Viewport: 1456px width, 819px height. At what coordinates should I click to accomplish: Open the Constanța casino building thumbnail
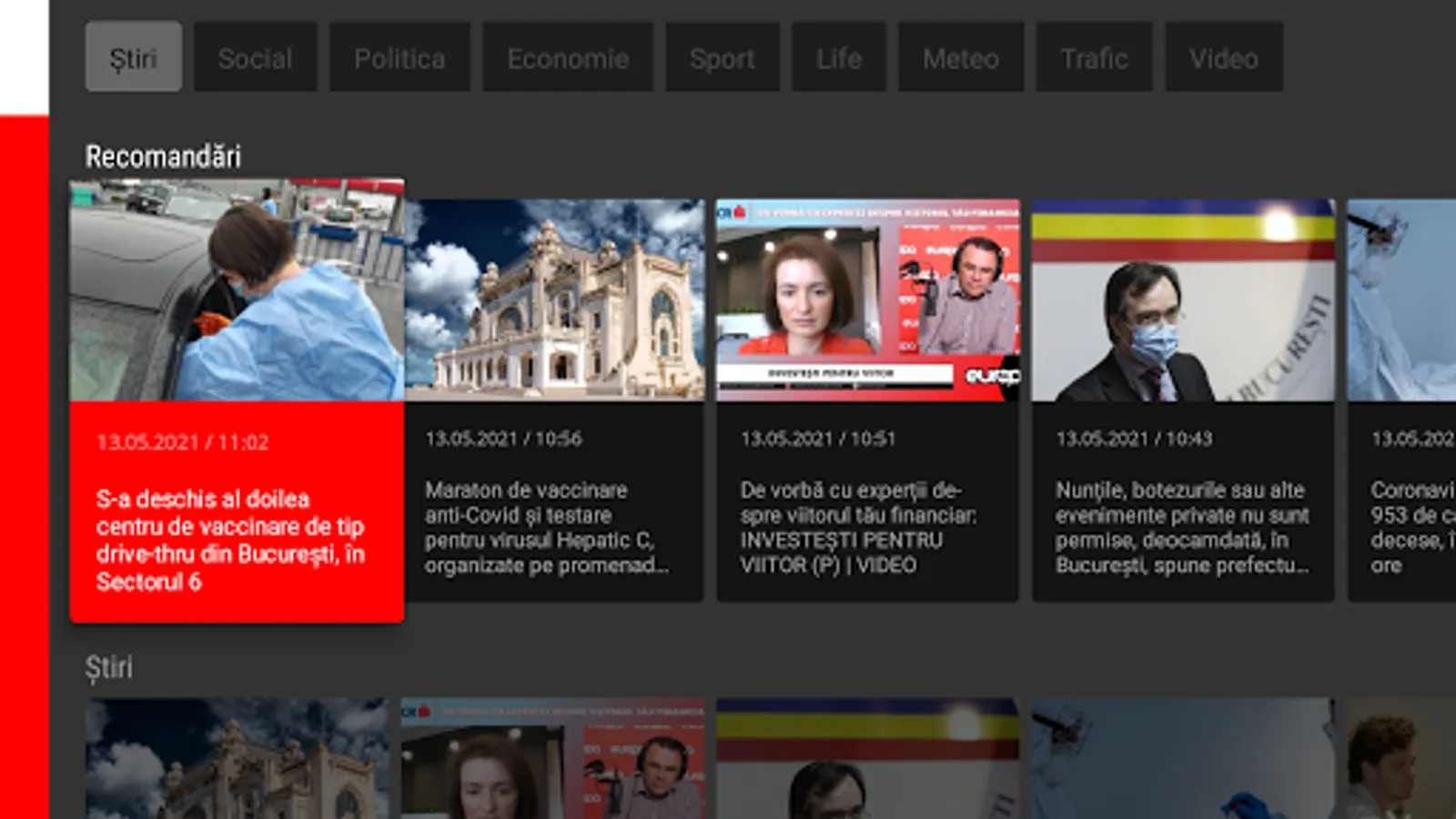[x=554, y=300]
